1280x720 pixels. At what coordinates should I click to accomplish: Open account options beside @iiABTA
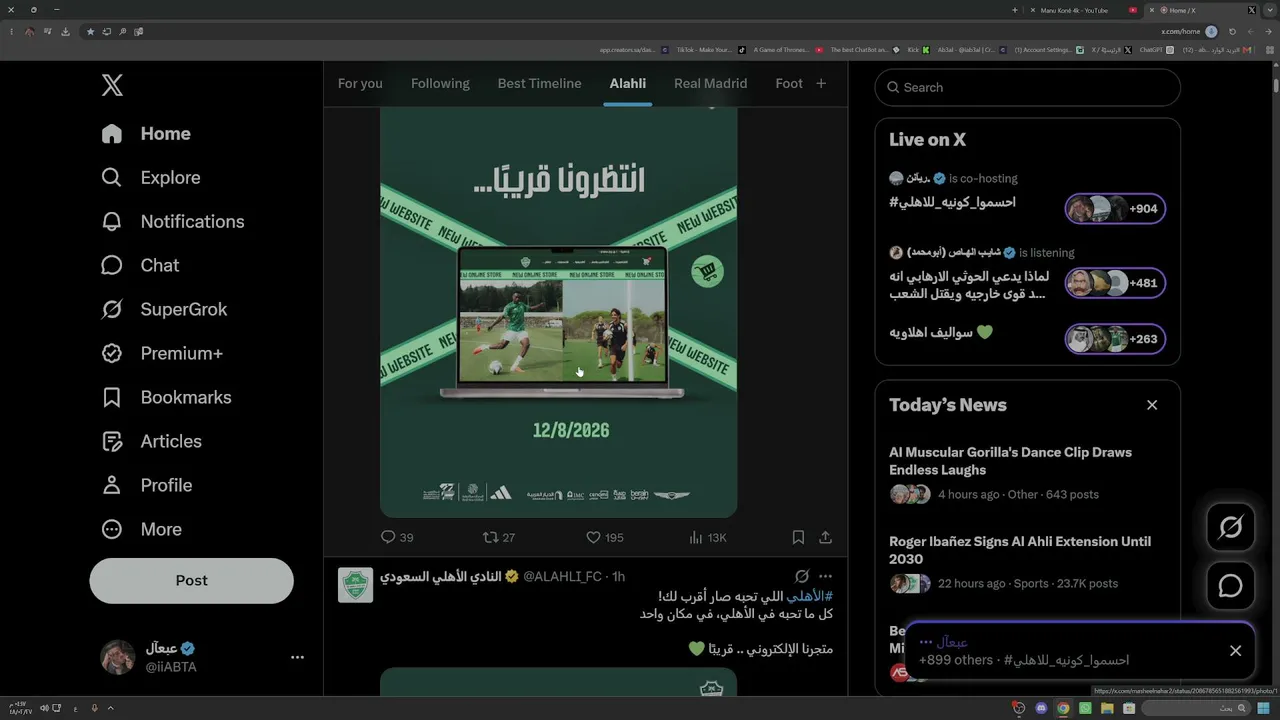click(x=297, y=657)
